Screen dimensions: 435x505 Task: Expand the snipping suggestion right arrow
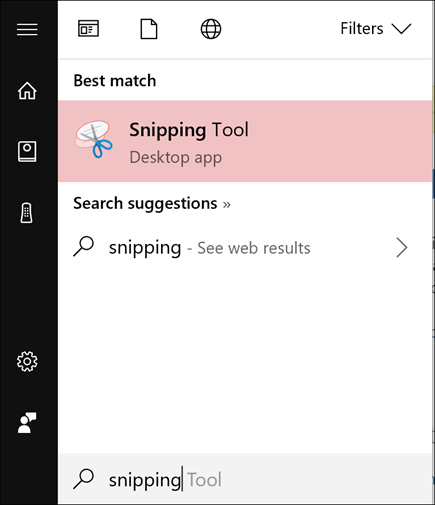402,248
